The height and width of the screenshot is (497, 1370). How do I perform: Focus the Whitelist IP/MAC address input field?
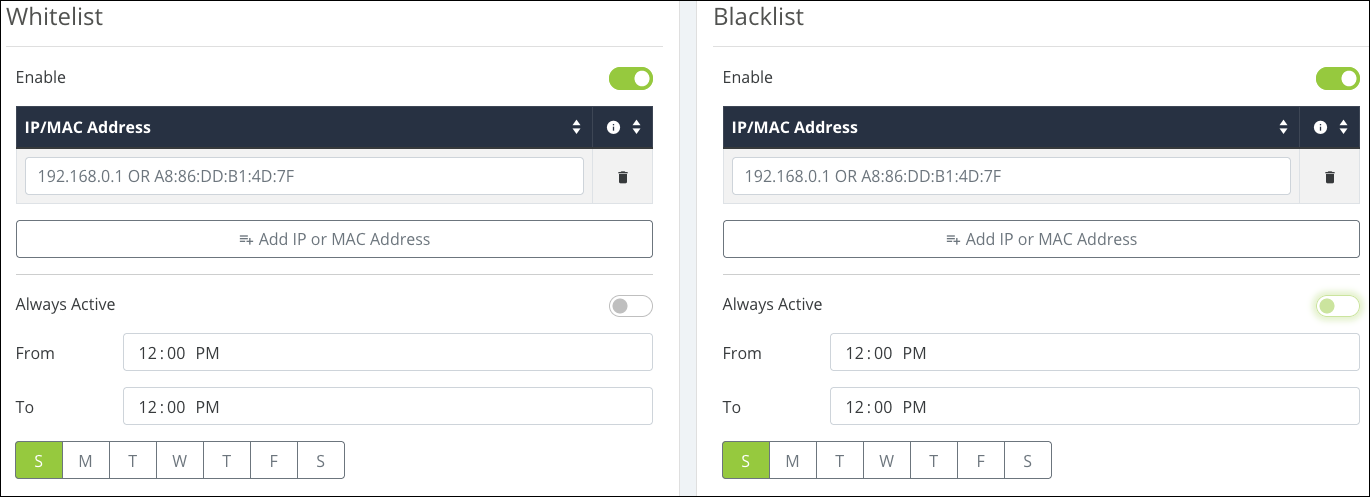click(304, 176)
